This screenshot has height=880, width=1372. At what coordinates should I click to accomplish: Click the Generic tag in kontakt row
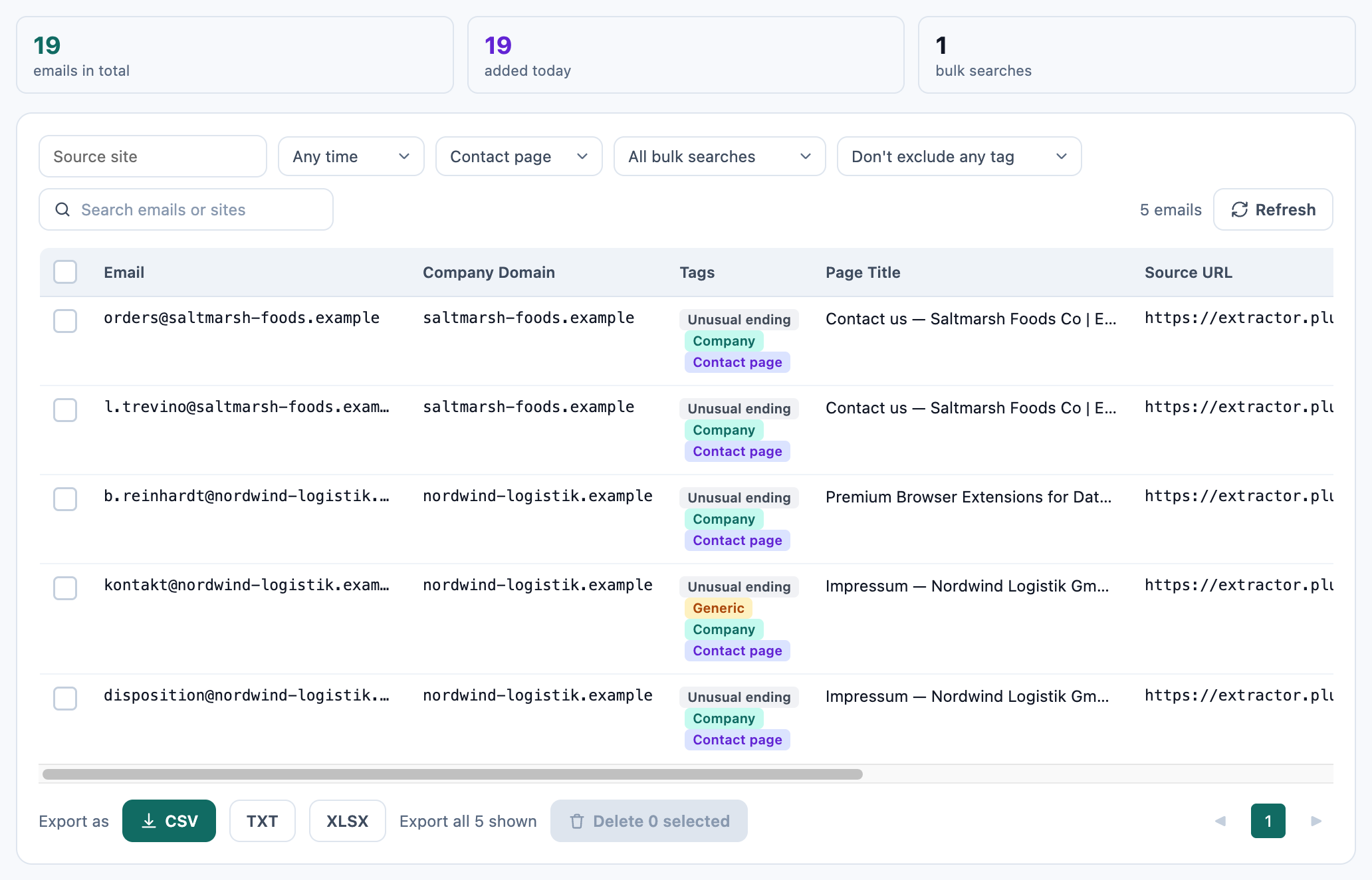(x=719, y=608)
